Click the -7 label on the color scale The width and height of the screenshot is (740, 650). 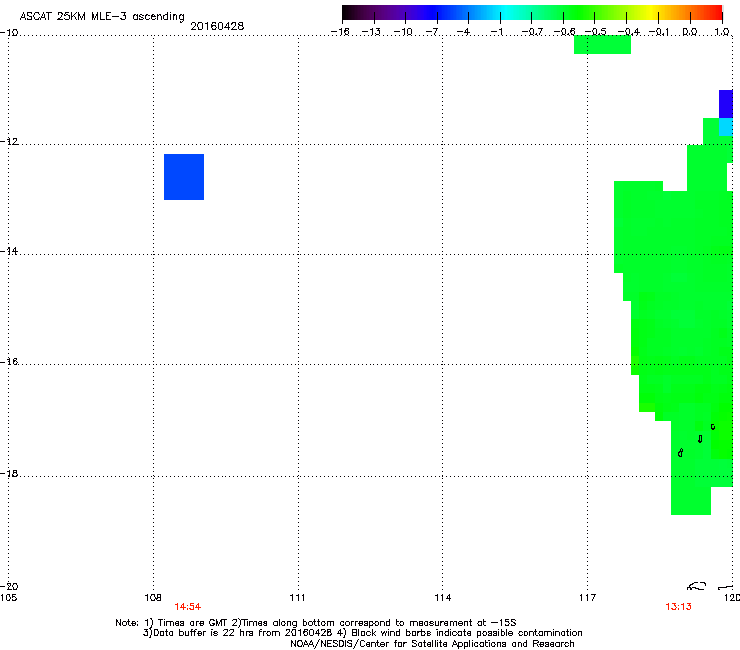click(x=432, y=32)
